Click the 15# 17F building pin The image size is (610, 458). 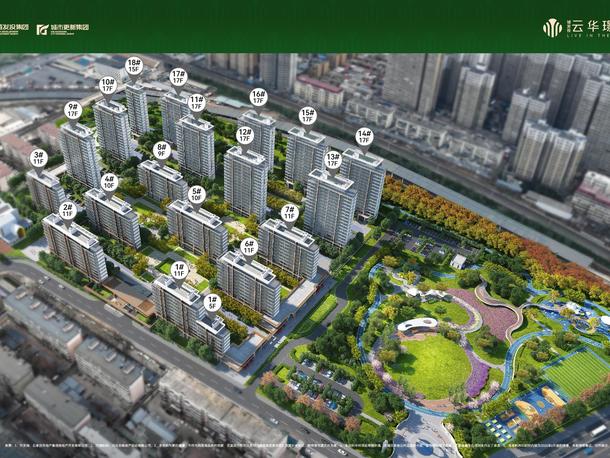click(307, 116)
